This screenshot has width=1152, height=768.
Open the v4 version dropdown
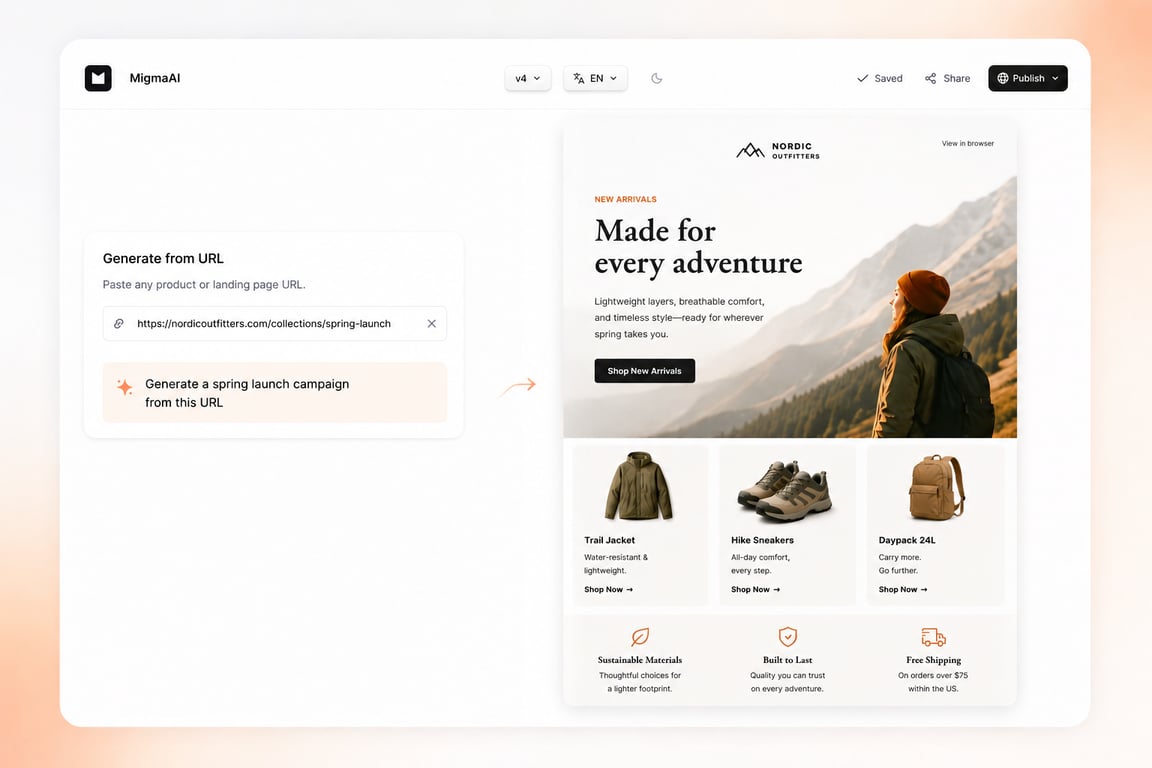click(528, 78)
